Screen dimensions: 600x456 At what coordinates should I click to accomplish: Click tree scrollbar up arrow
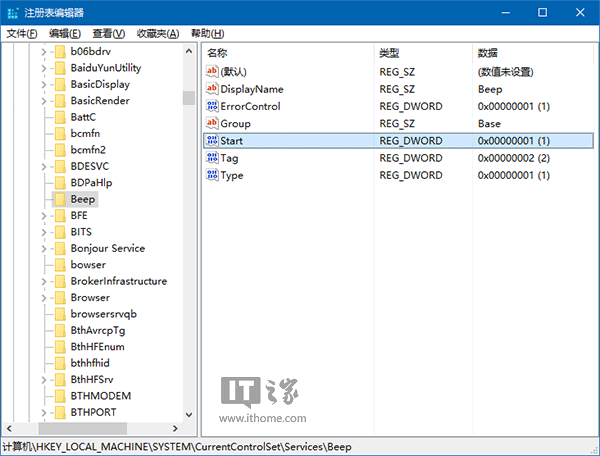point(189,51)
